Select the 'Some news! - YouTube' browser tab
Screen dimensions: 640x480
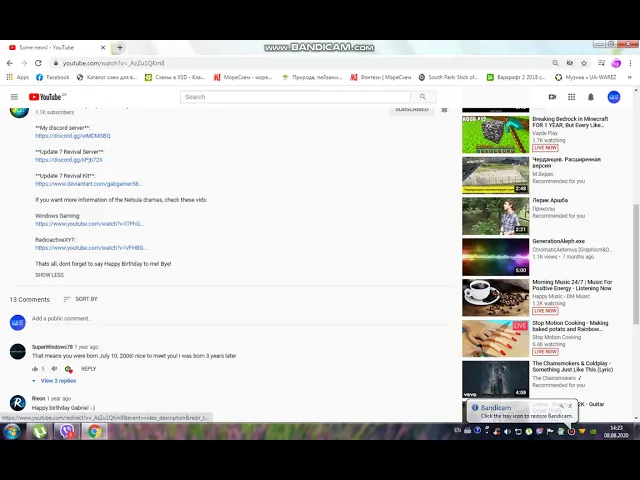pos(57,47)
